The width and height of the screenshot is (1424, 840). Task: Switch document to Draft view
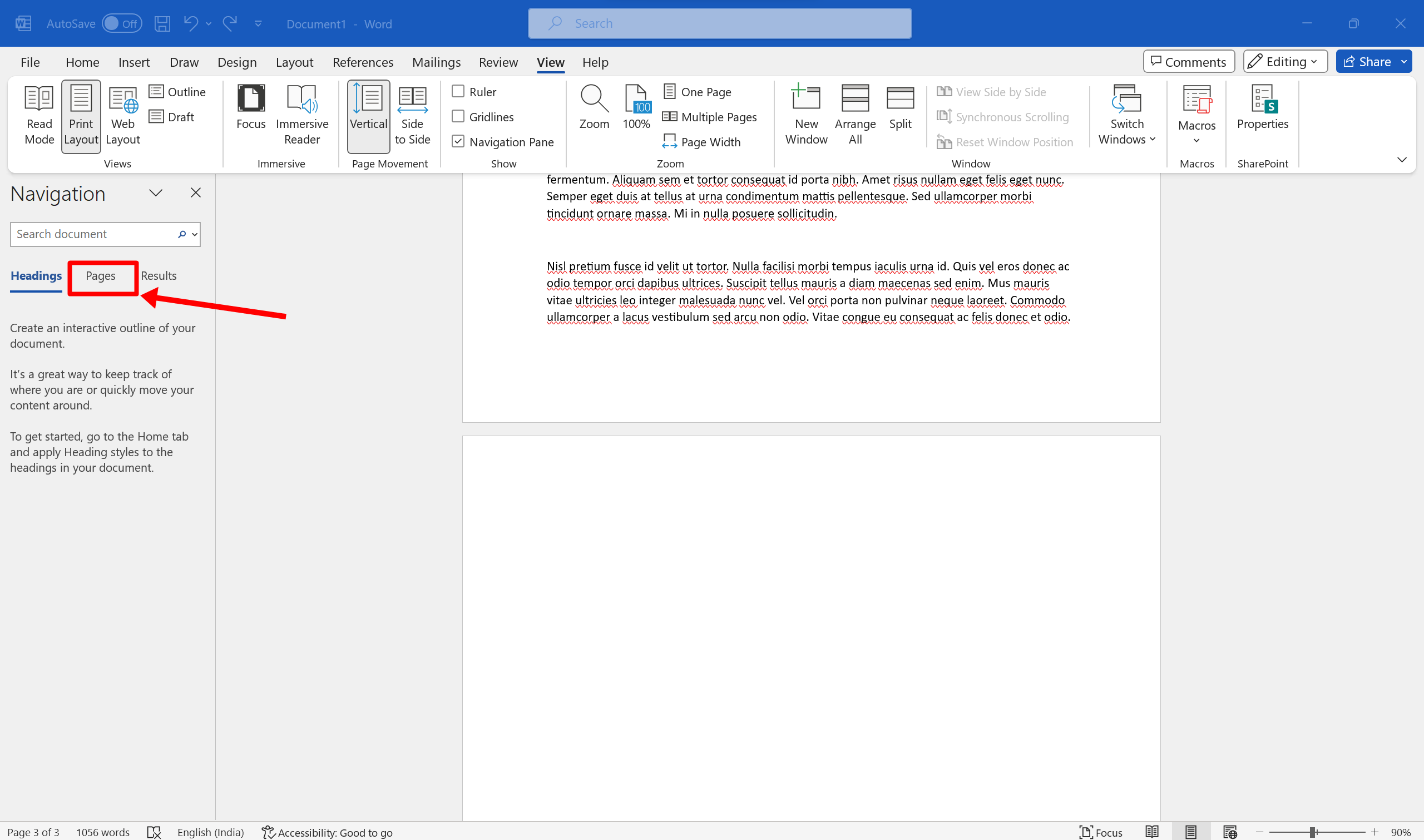(x=180, y=117)
